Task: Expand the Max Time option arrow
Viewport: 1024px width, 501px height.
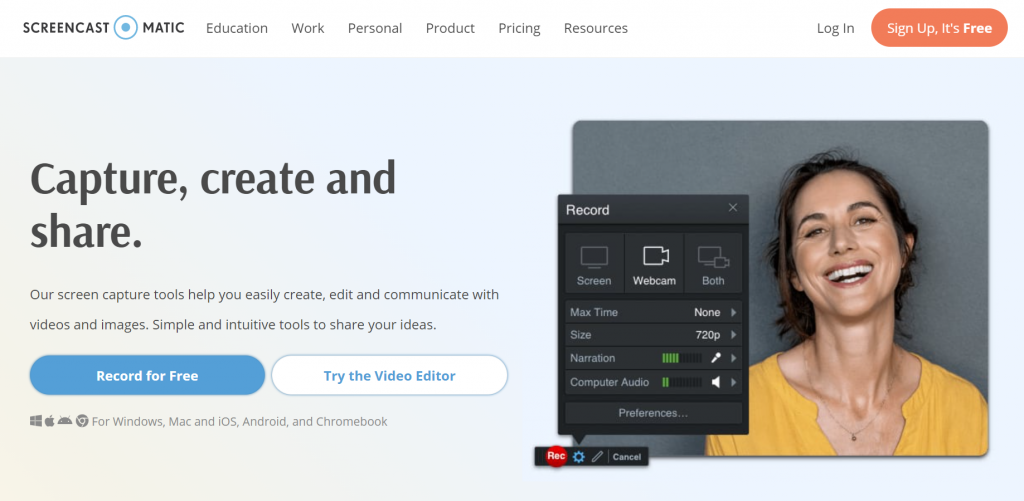Action: tap(734, 312)
